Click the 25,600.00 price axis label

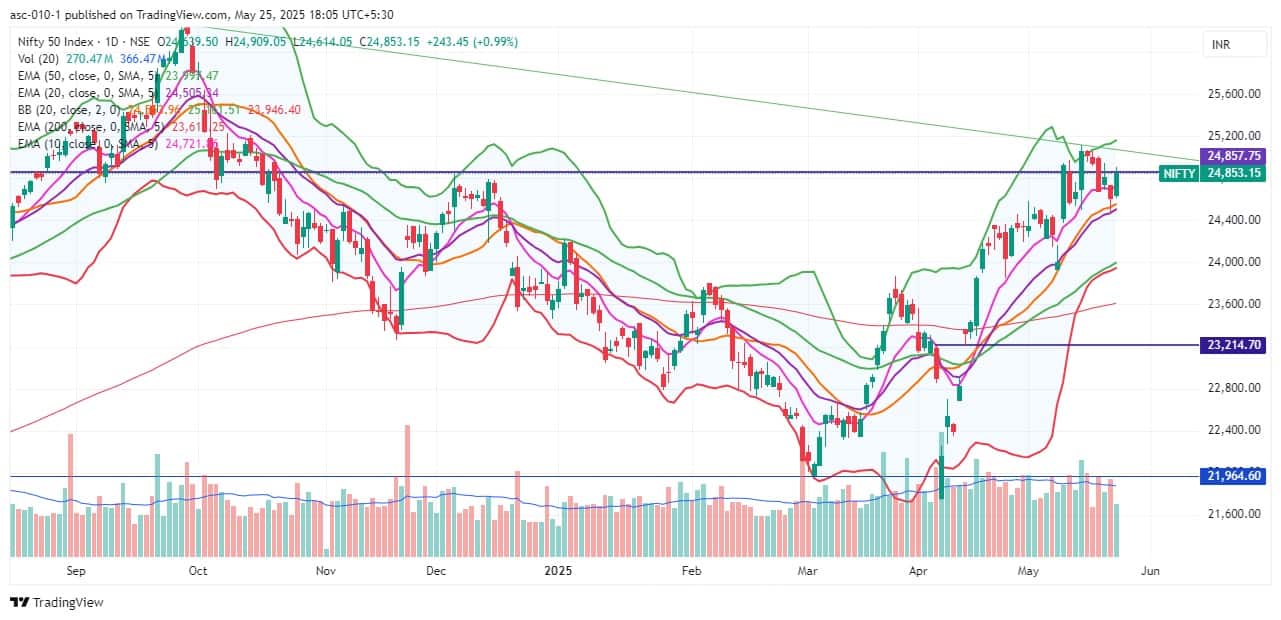(1234, 94)
